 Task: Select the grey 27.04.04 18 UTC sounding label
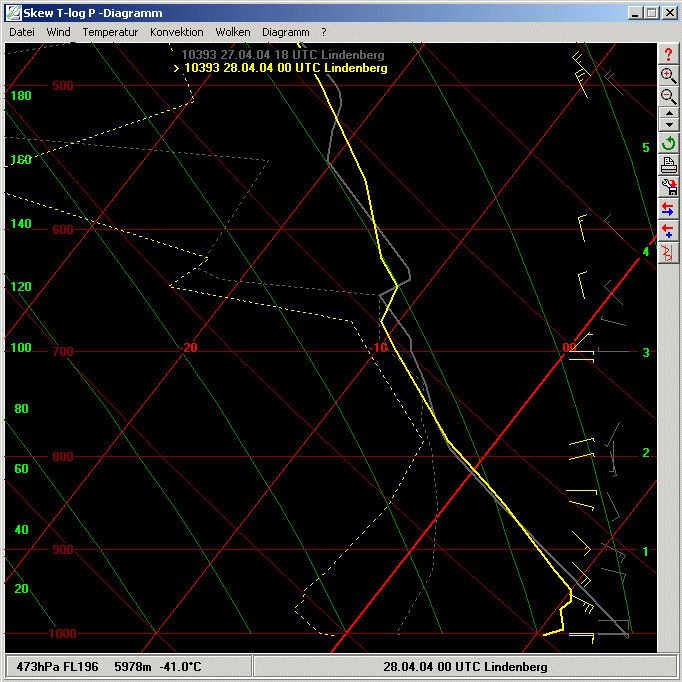[282, 55]
